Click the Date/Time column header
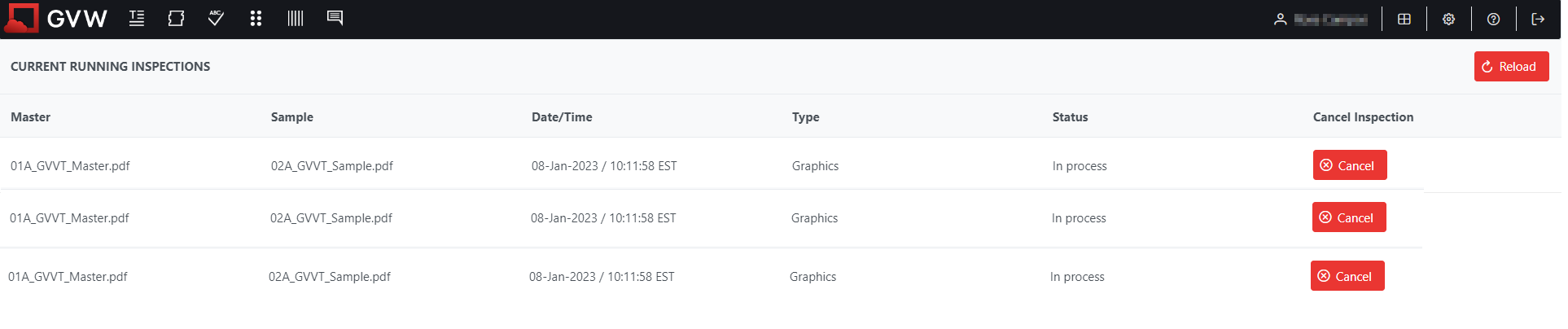 562,117
